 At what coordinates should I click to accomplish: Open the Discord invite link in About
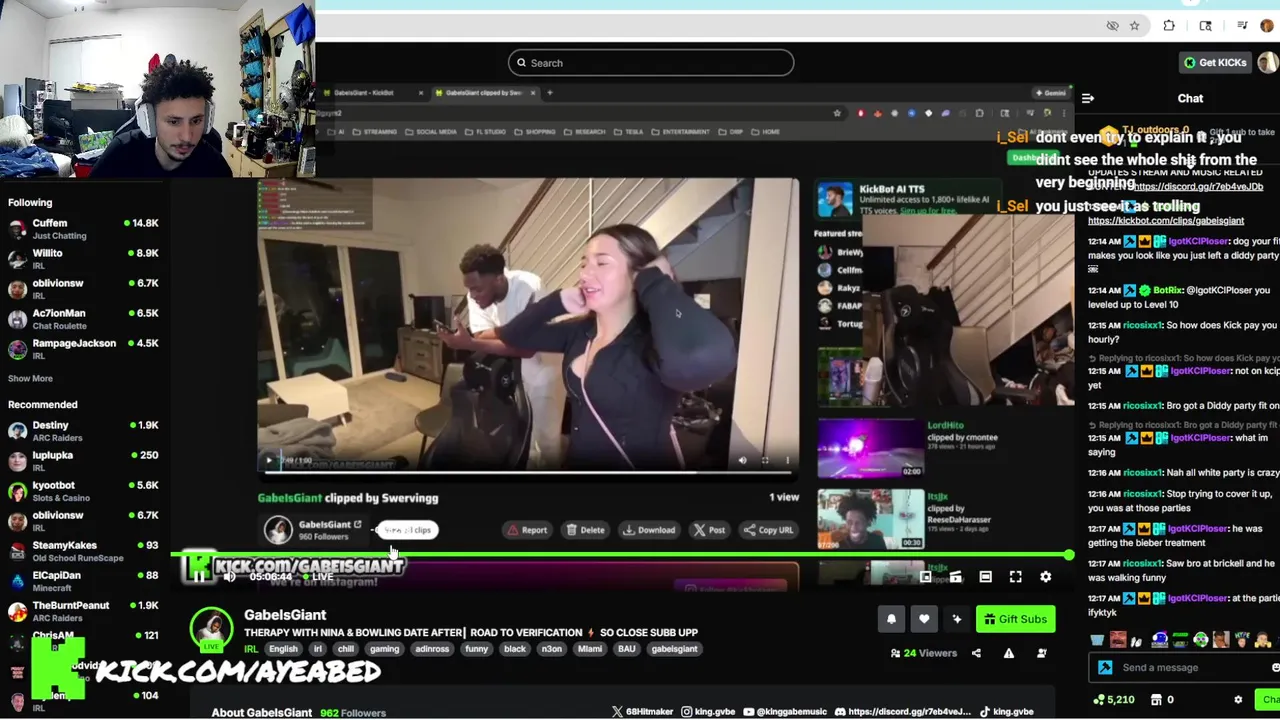click(x=902, y=712)
